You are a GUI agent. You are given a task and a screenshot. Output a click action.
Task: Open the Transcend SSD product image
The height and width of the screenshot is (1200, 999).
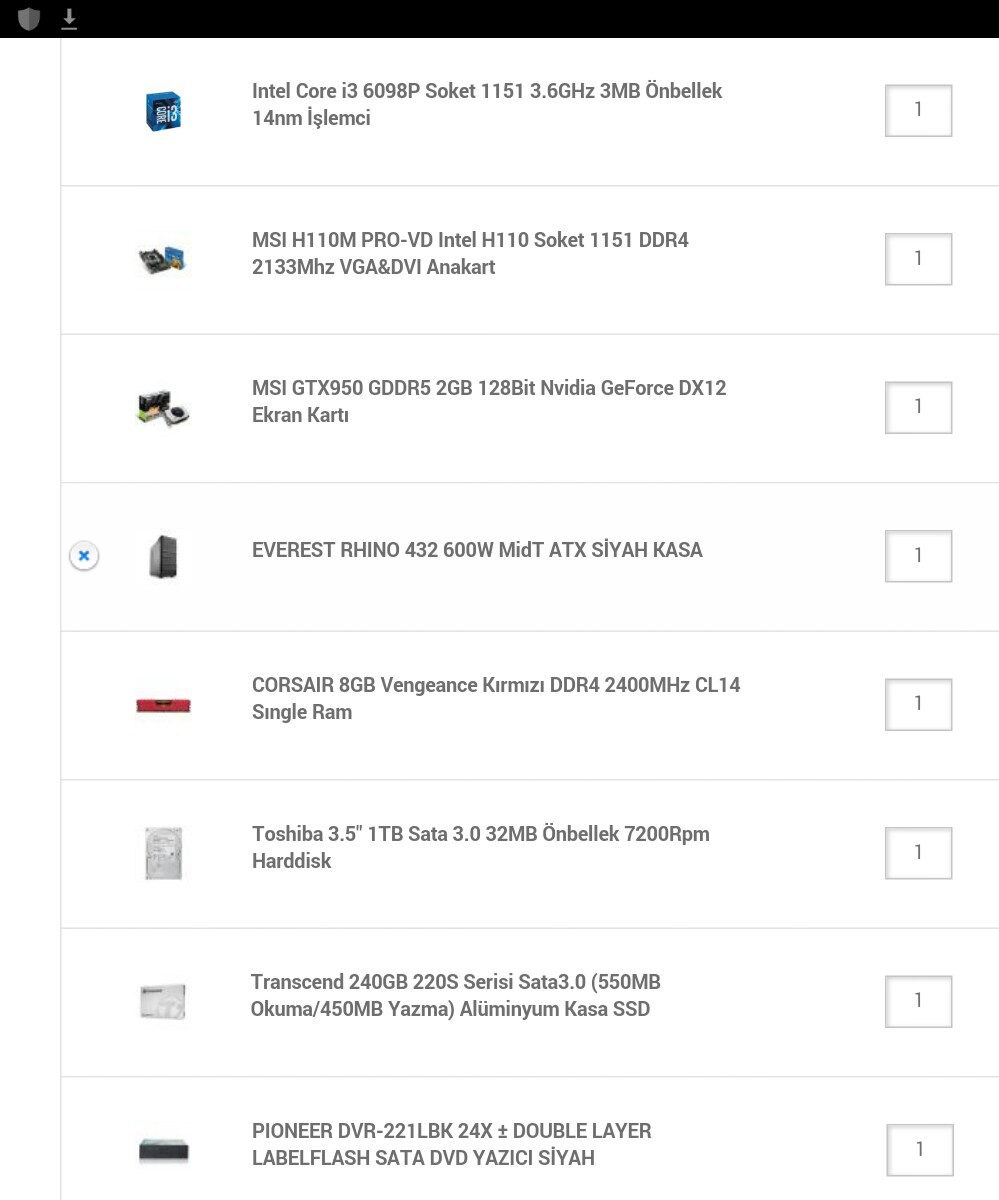(x=163, y=1001)
